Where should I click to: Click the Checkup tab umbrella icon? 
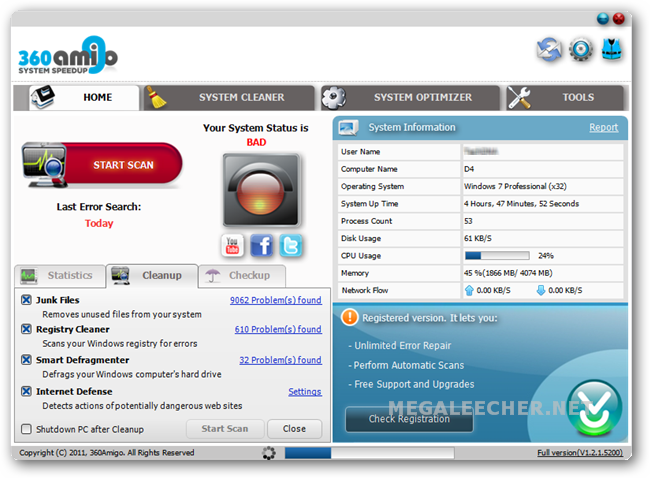(x=213, y=276)
